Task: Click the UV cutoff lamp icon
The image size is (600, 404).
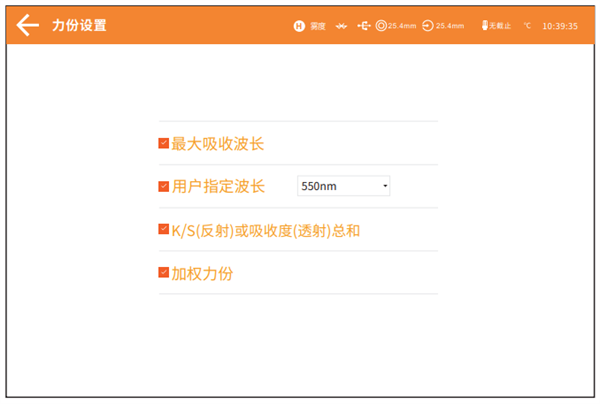Action: (x=484, y=26)
